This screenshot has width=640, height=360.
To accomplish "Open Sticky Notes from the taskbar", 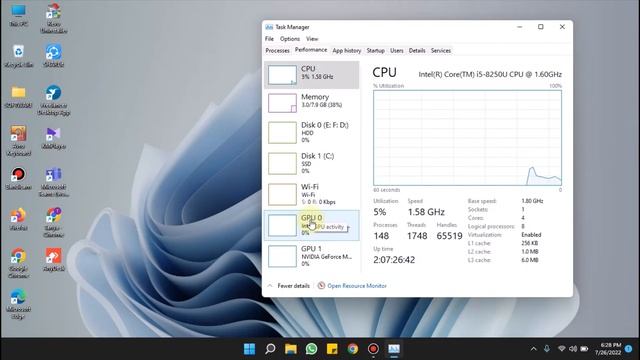I will 332,349.
